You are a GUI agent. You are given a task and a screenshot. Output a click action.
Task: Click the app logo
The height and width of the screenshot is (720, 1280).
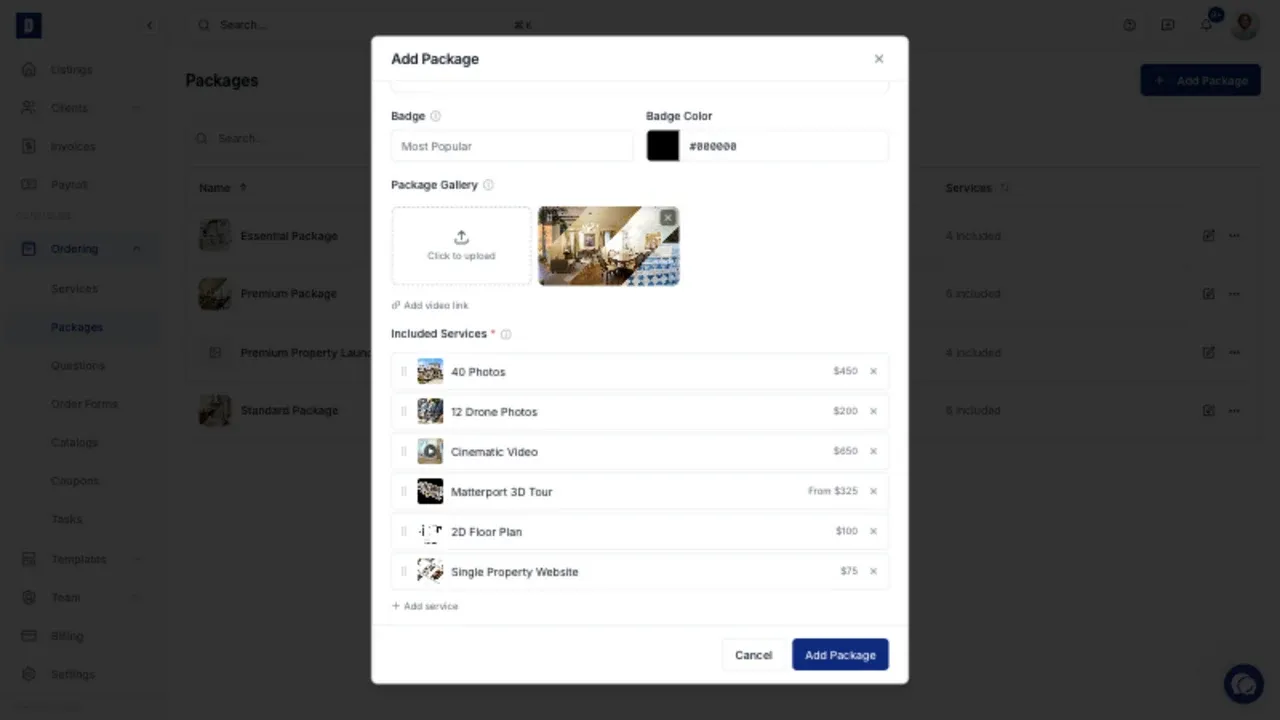(29, 25)
